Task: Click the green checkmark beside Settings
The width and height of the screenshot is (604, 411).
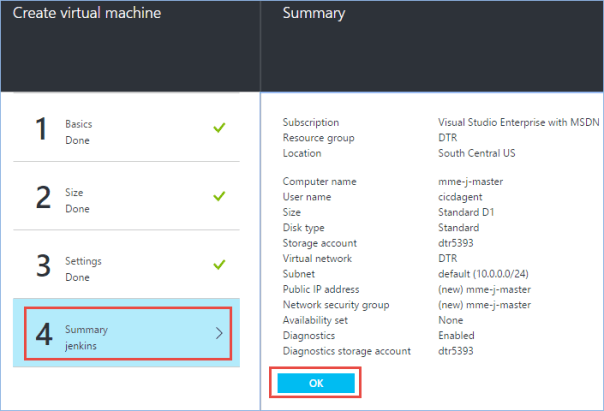Action: coord(219,264)
